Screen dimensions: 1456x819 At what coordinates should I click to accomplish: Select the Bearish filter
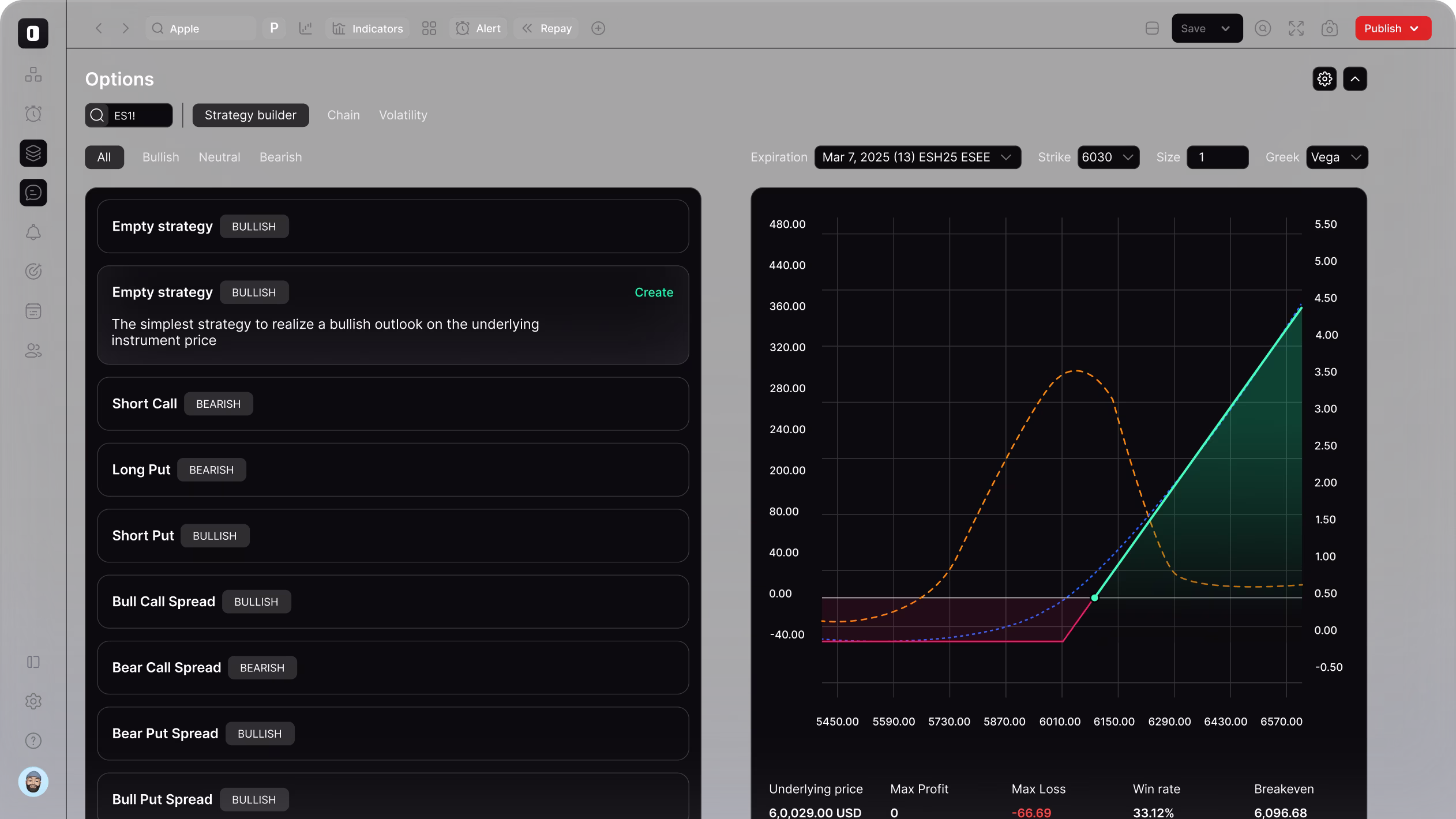pos(280,157)
